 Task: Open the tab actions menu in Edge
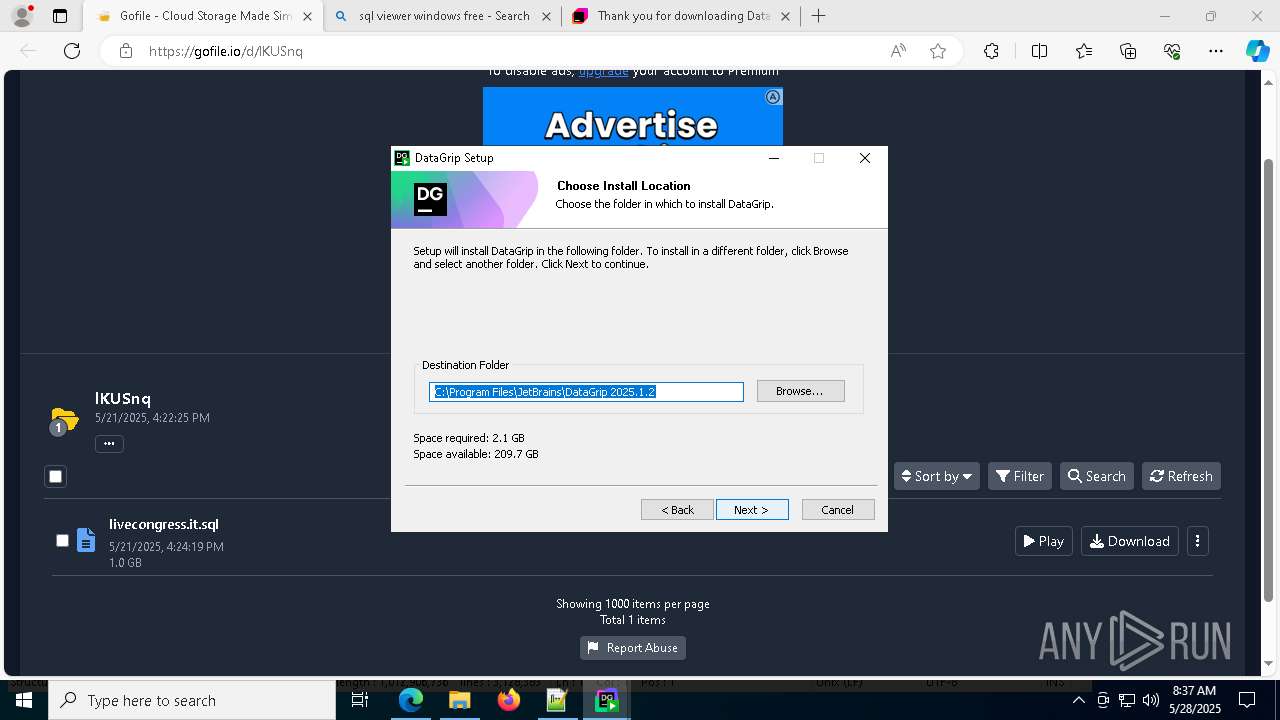(60, 16)
